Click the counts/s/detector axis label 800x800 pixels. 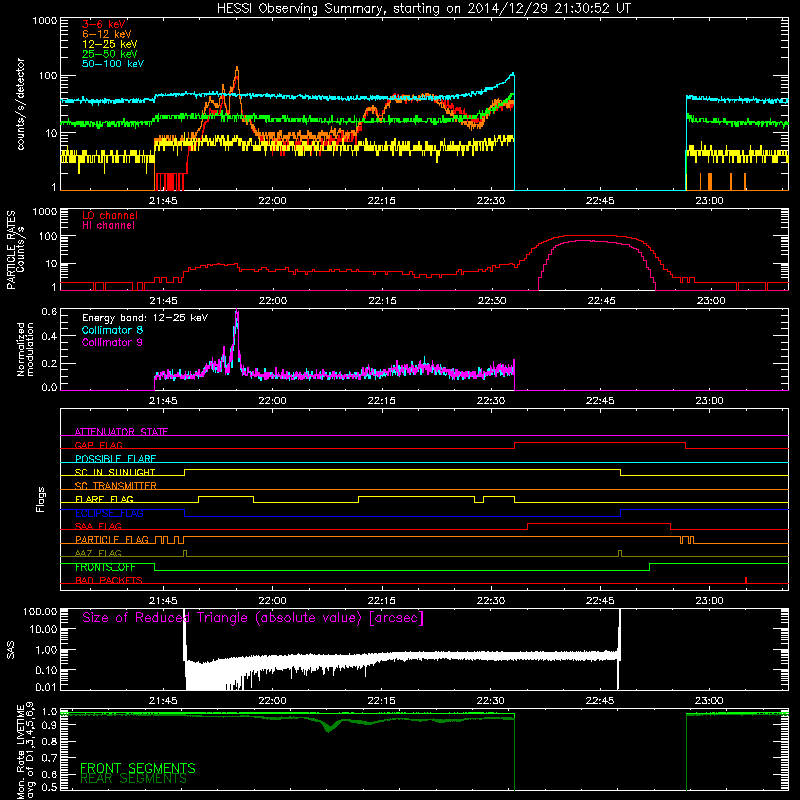point(20,104)
